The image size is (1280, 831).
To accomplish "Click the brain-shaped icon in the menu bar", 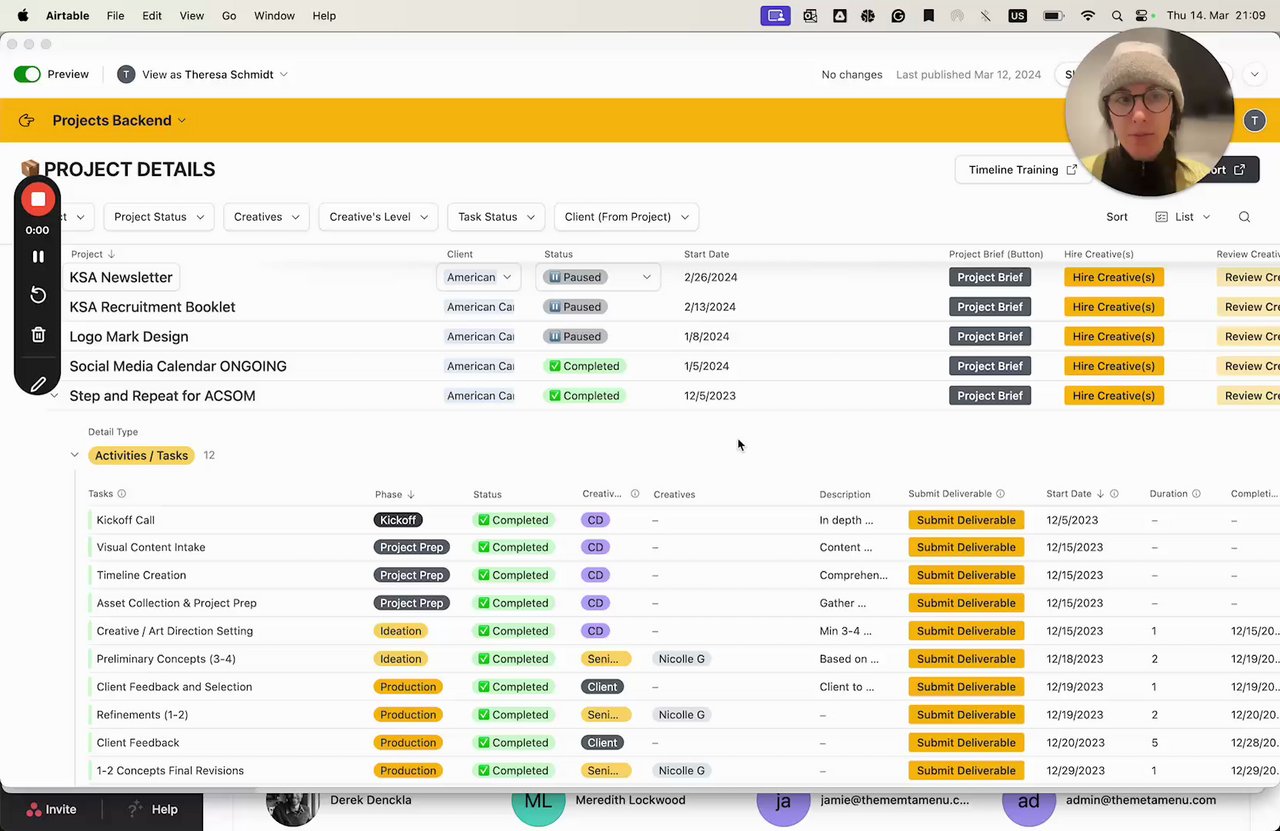I will 869,16.
